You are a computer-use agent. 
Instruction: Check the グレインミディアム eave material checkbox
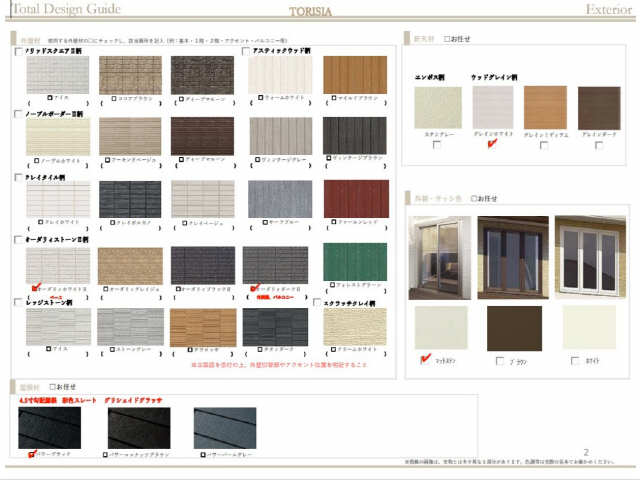tap(544, 145)
